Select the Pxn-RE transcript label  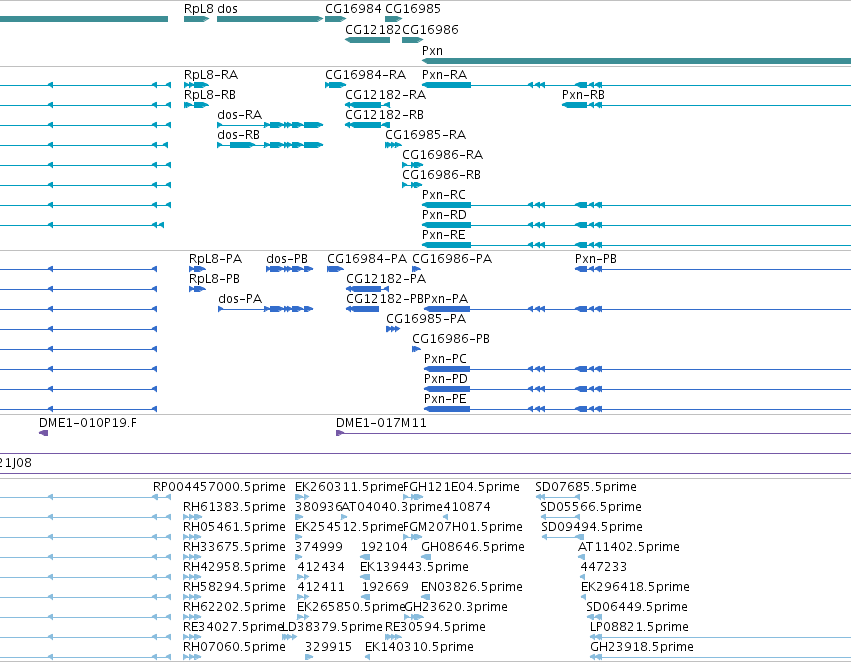pos(444,235)
